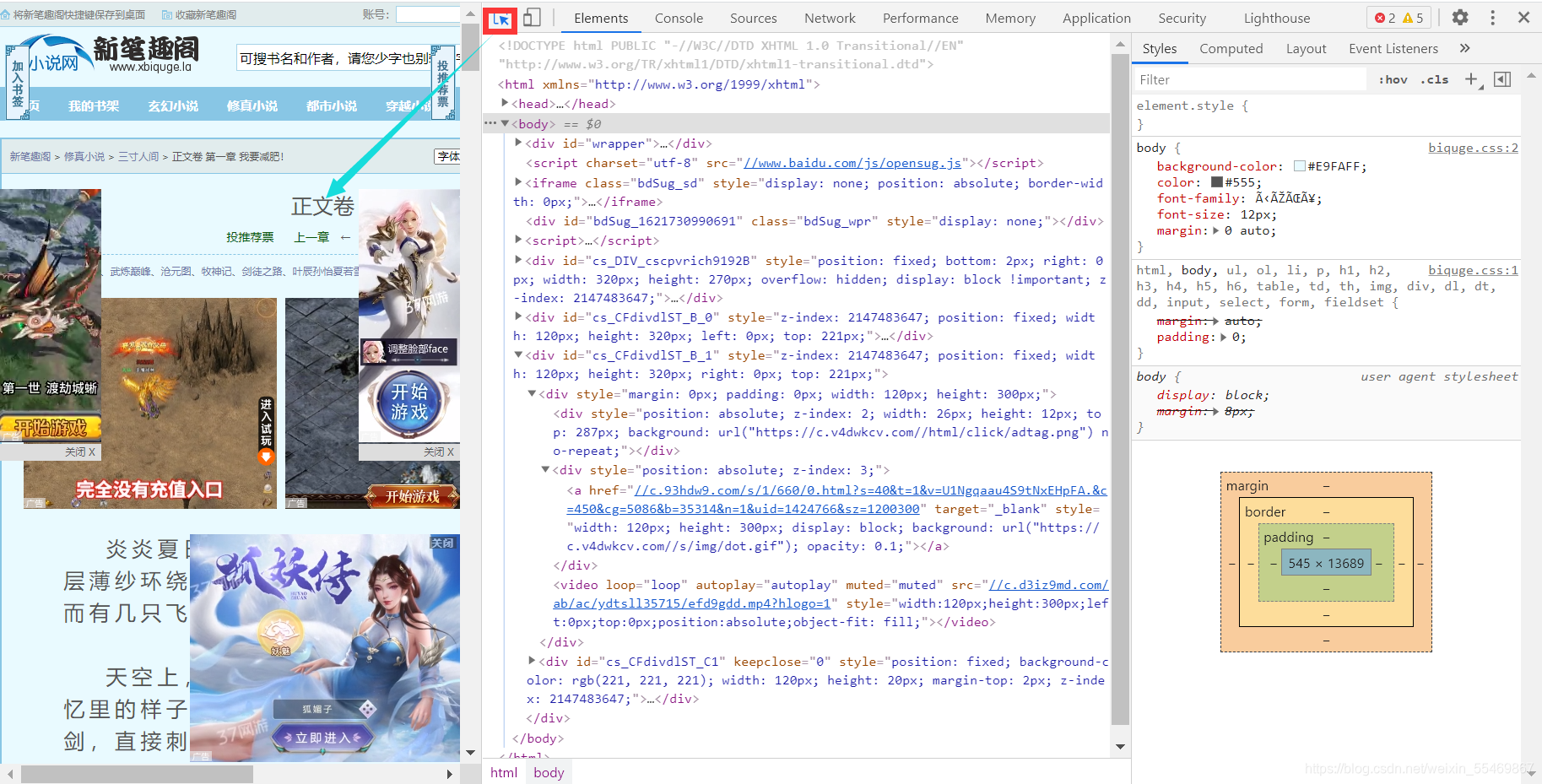Expand the cs_CFdivdlST_C1 div node
This screenshot has width=1542, height=784.
click(x=533, y=661)
